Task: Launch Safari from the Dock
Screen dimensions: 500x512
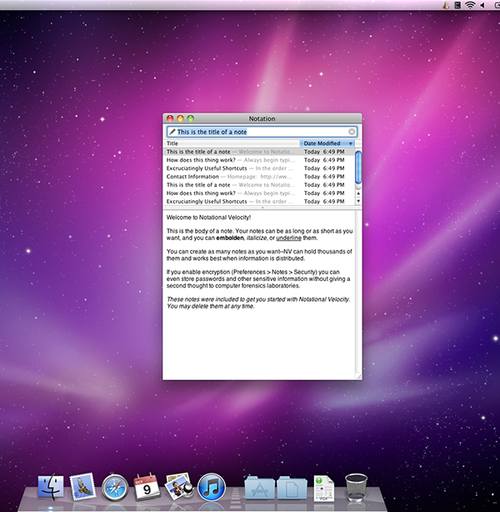Action: tap(115, 488)
